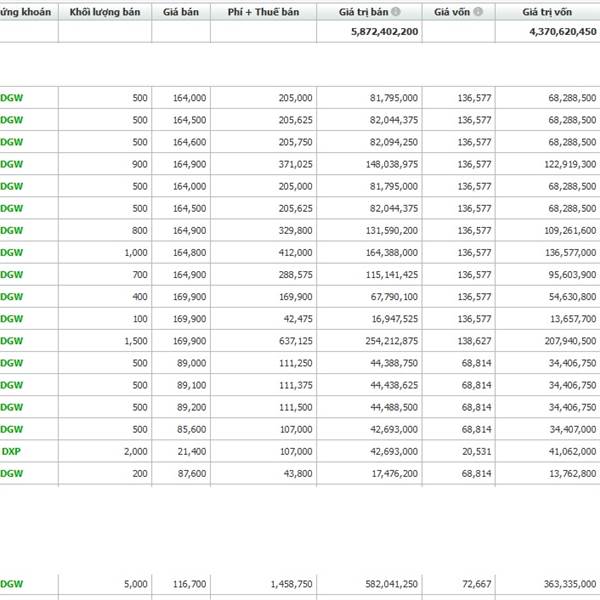600x600 pixels.
Task: Sort by Giá bán column header
Action: pyautogui.click(x=181, y=12)
